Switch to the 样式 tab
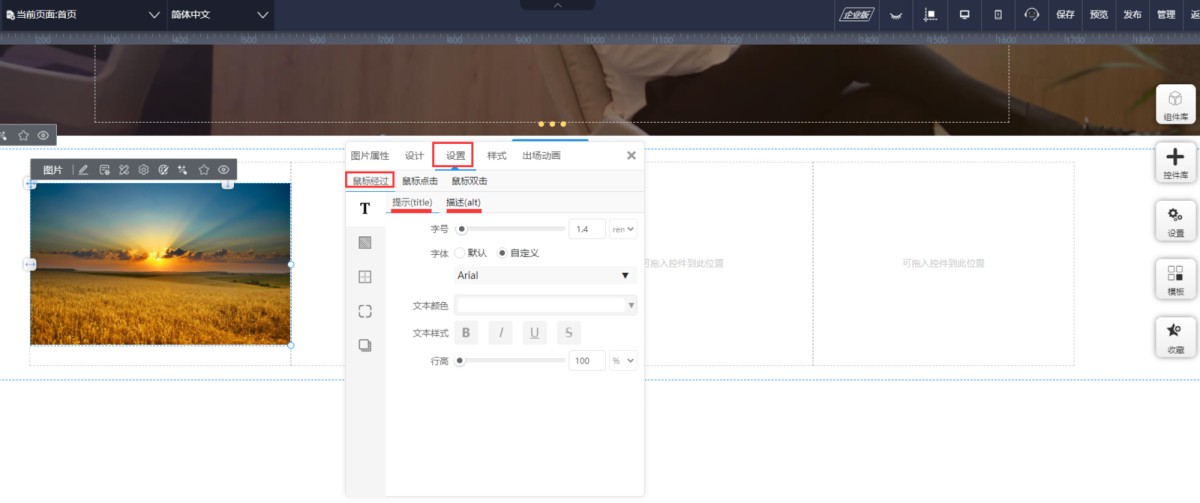This screenshot has height=503, width=1200. 497,156
